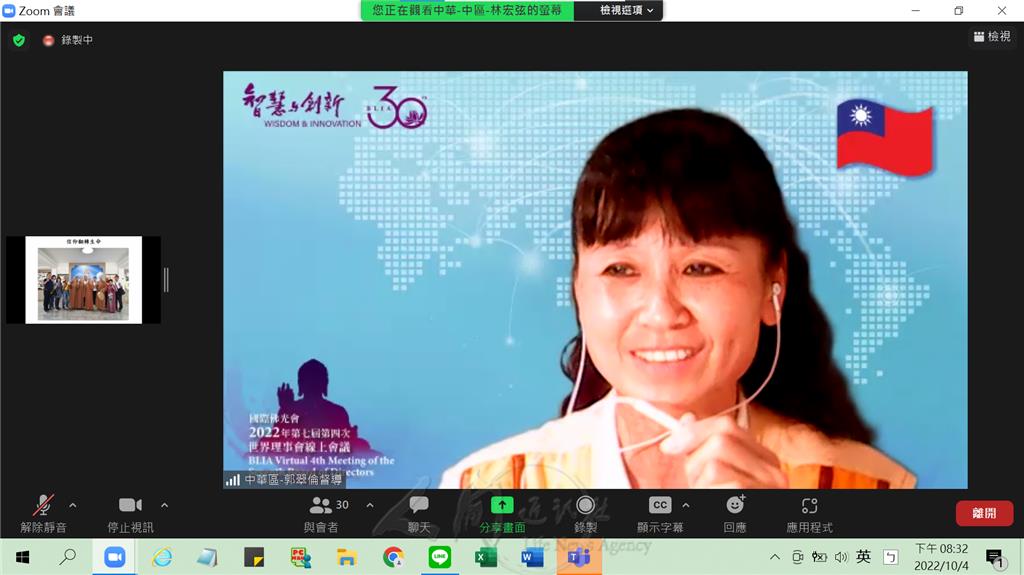Image resolution: width=1024 pixels, height=575 pixels.
Task: Click the green share screen button
Action: coord(502,513)
